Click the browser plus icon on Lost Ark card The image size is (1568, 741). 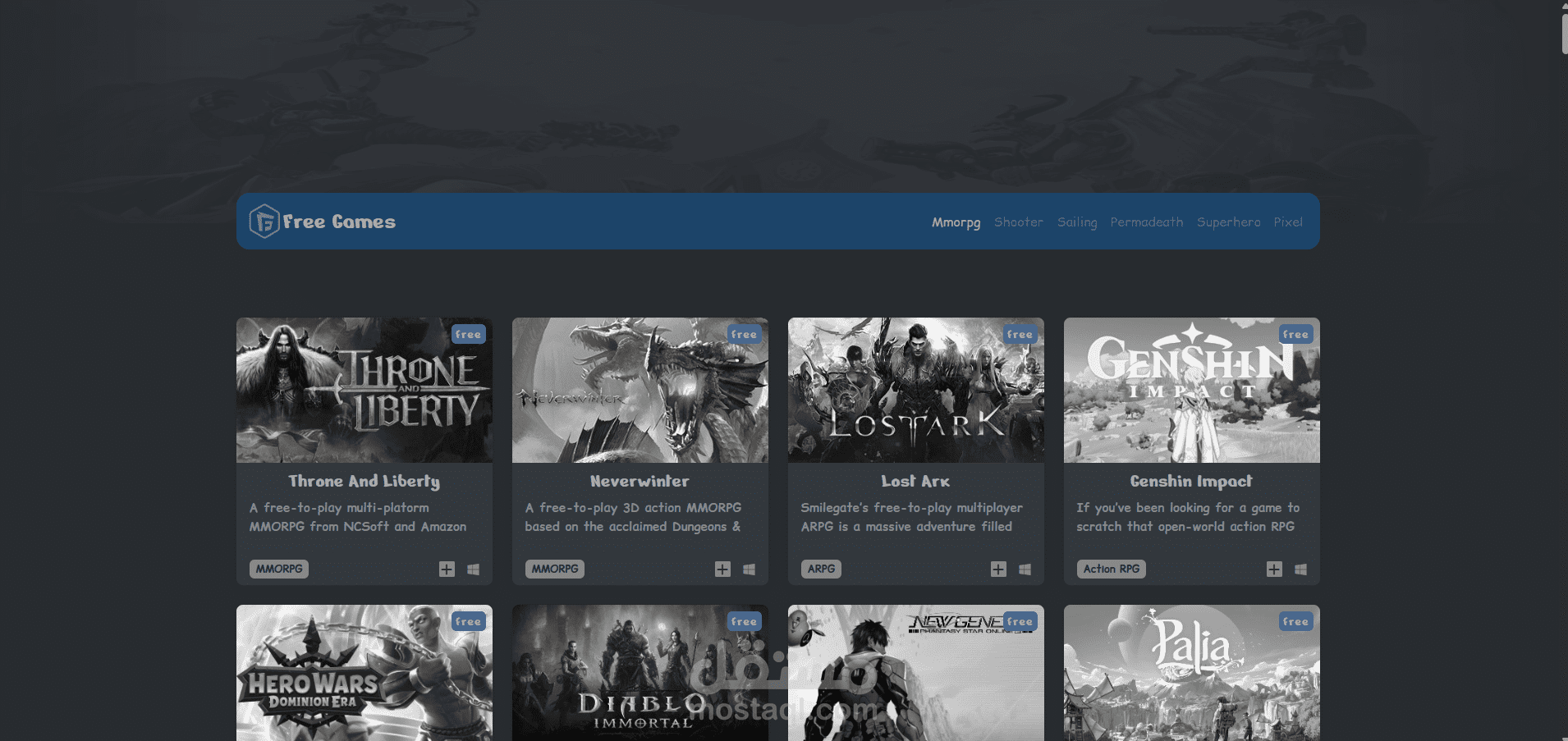pyautogui.click(x=998, y=569)
